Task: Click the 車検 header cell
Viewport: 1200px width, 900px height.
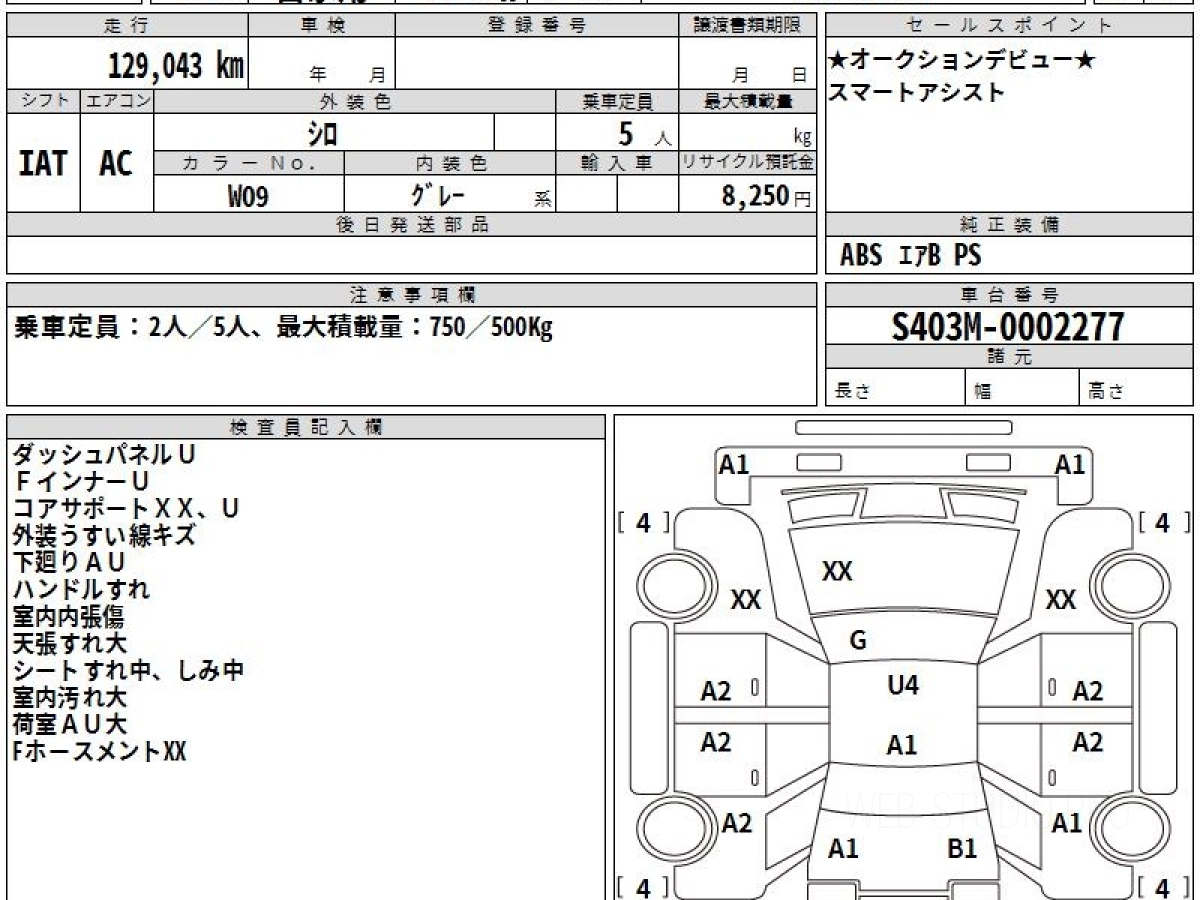Action: [322, 26]
